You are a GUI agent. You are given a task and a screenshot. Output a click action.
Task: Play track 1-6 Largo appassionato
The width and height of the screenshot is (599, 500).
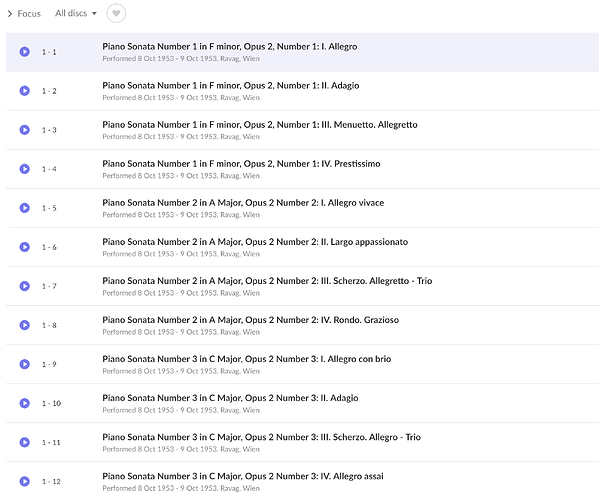click(x=24, y=247)
